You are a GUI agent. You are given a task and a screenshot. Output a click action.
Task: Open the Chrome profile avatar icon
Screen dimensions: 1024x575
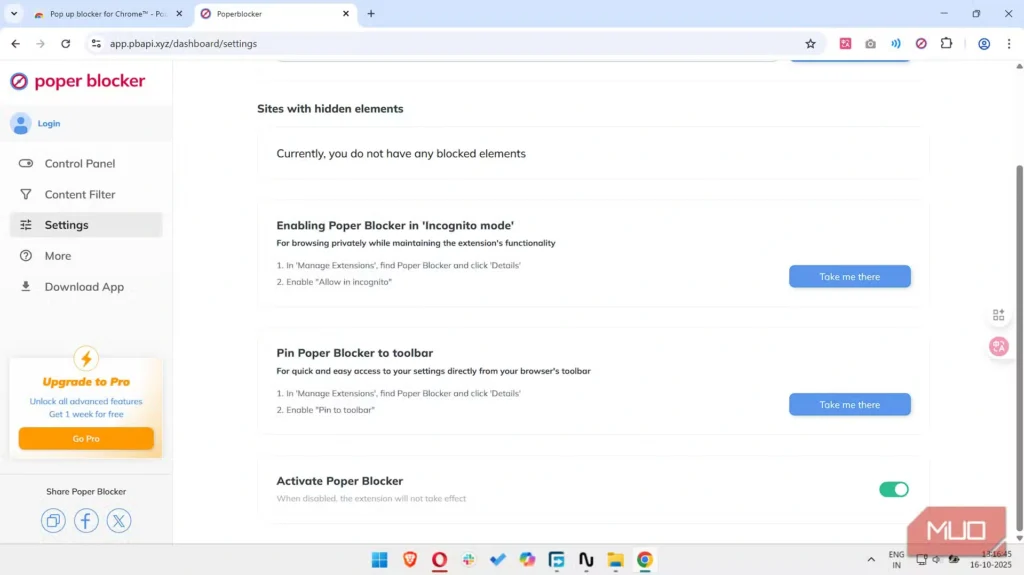pyautogui.click(x=984, y=44)
